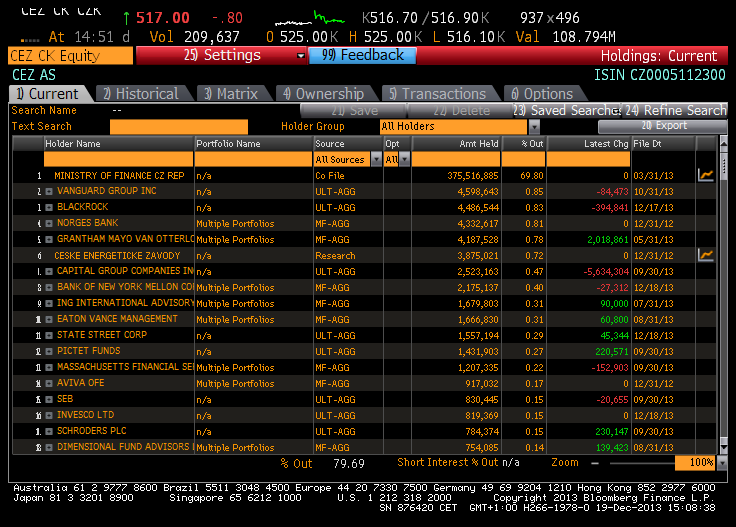
Task: Click the Feedback button
Action: click(362, 55)
